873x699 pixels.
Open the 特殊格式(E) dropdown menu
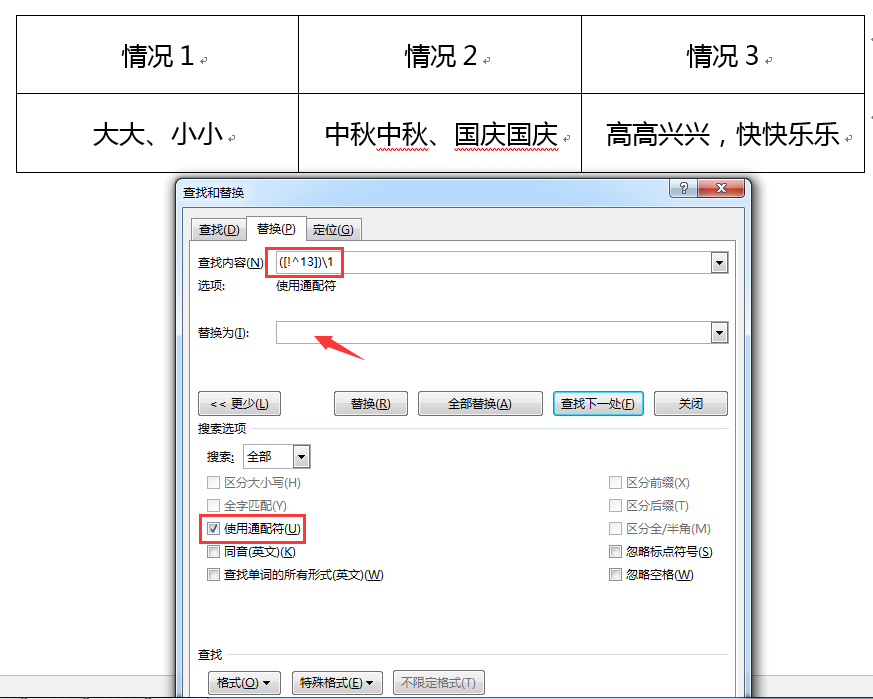337,682
